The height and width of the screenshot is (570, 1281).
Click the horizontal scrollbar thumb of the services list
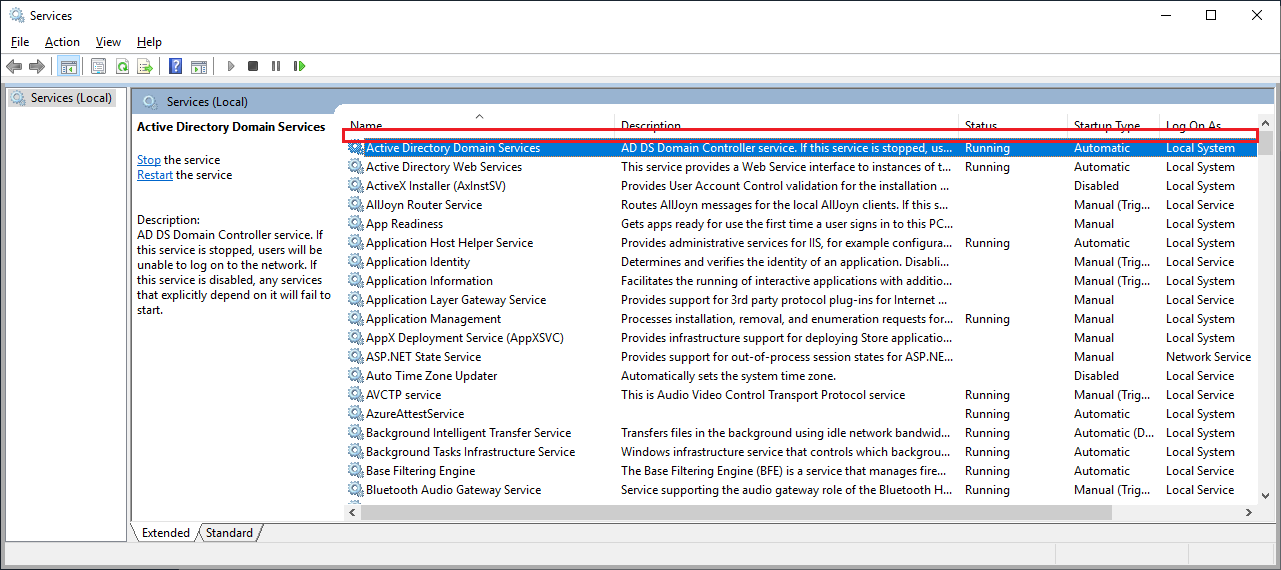(736, 512)
